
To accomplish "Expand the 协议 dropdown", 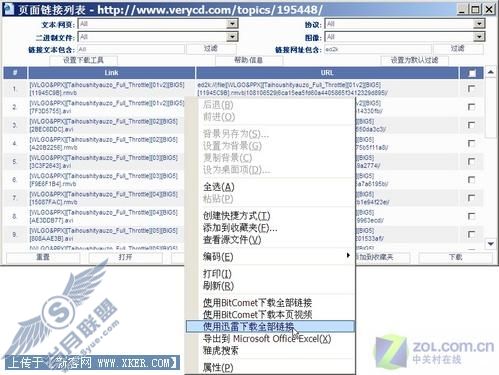I will pyautogui.click(x=479, y=24).
